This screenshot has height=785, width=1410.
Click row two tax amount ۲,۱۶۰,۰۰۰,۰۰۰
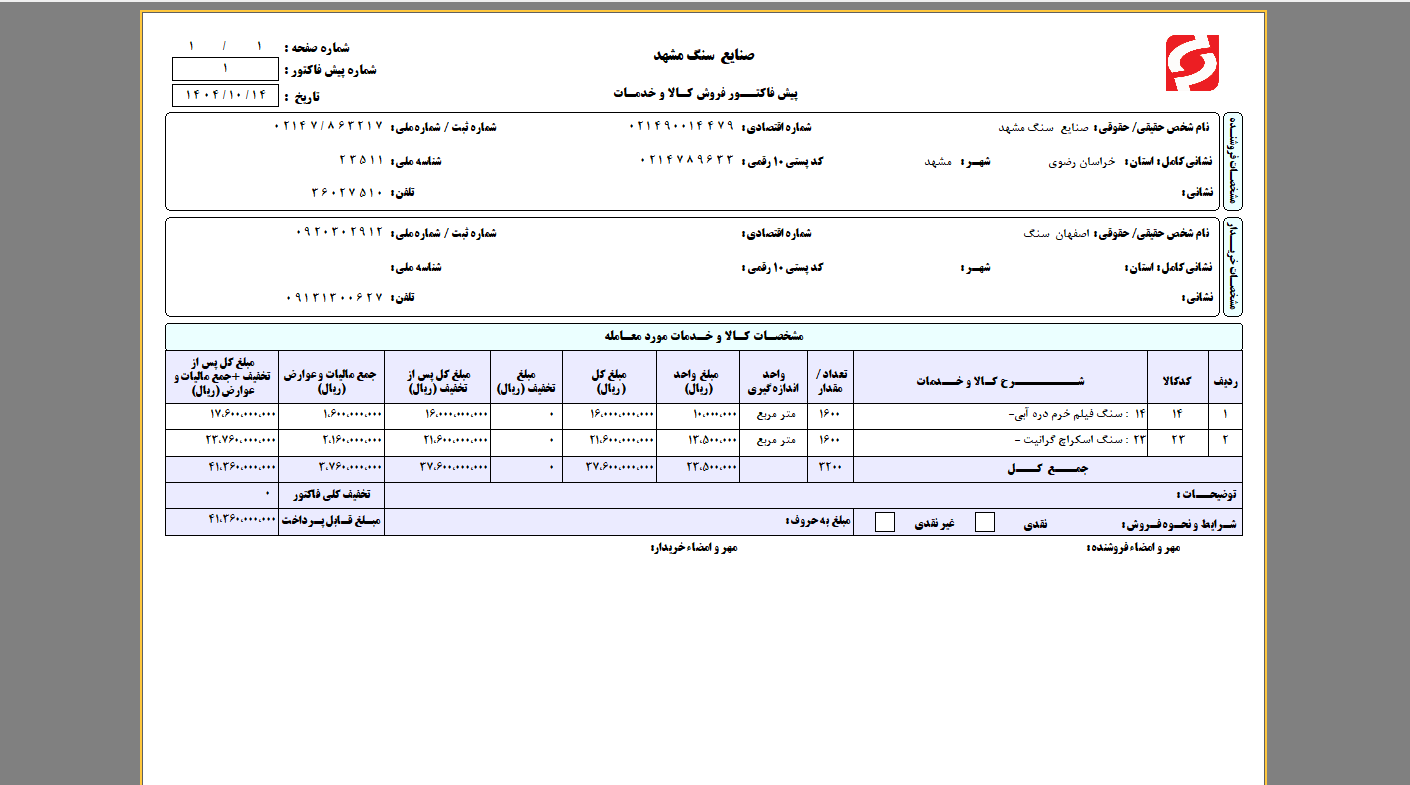click(x=353, y=440)
